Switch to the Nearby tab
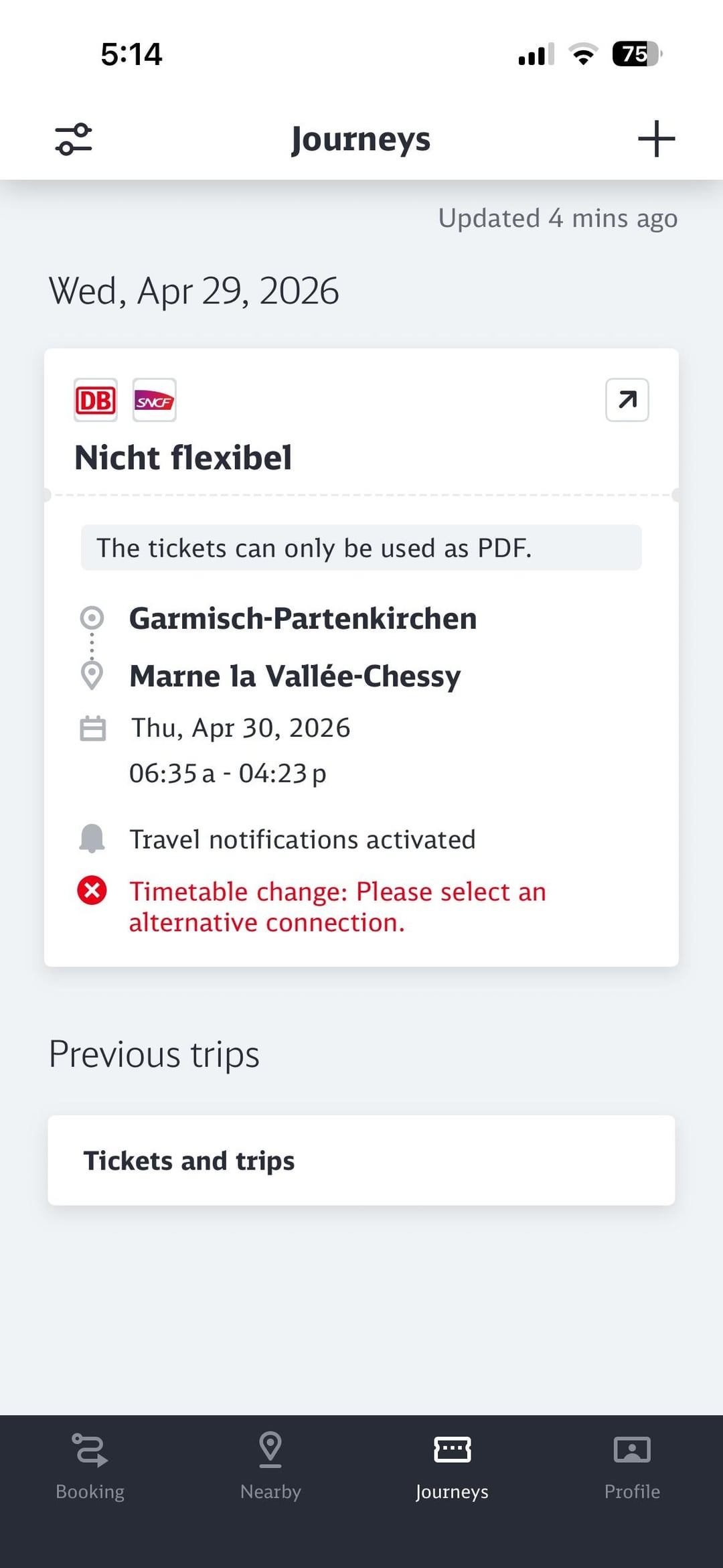 click(270, 1465)
